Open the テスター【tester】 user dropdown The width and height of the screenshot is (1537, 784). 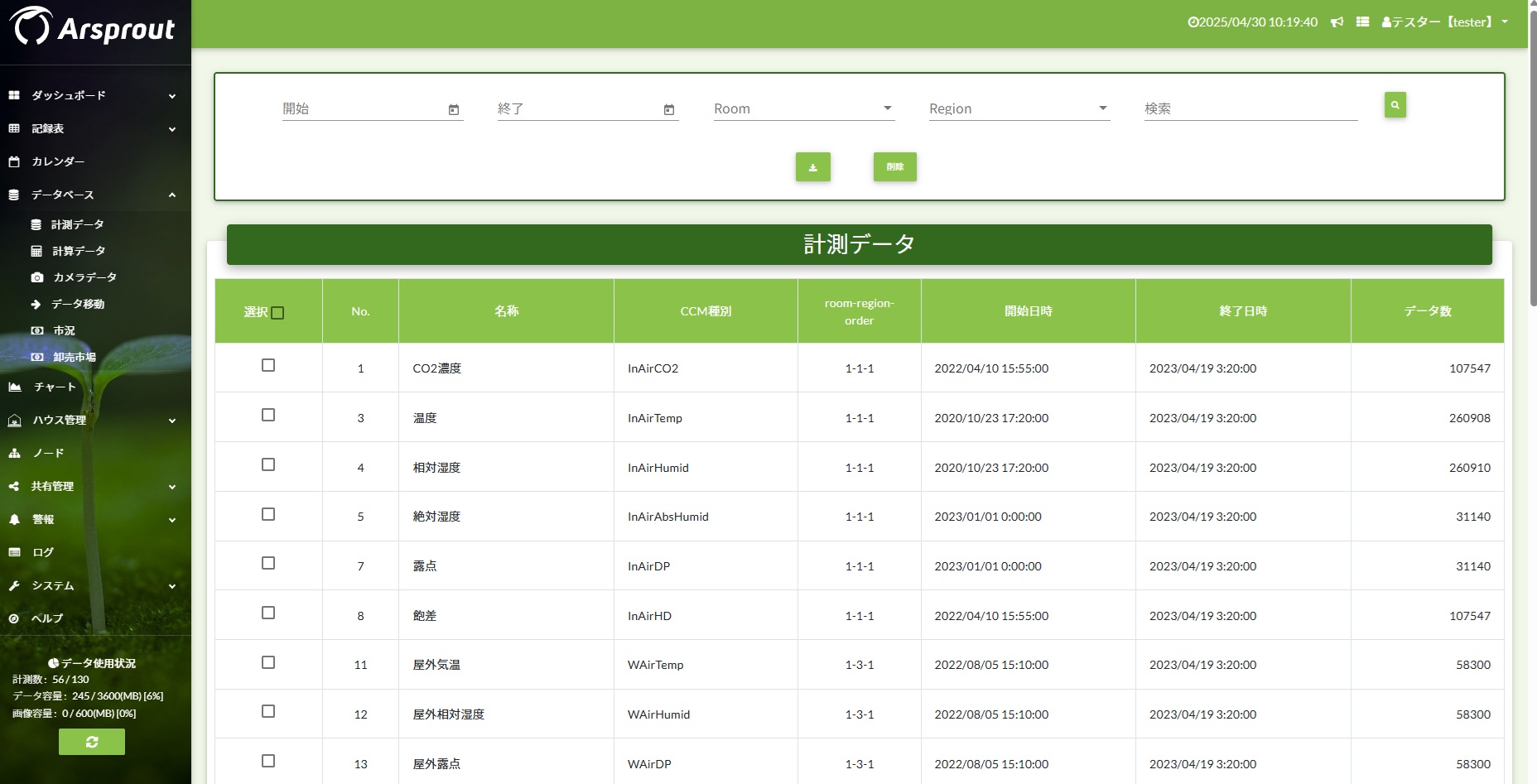(x=1445, y=22)
